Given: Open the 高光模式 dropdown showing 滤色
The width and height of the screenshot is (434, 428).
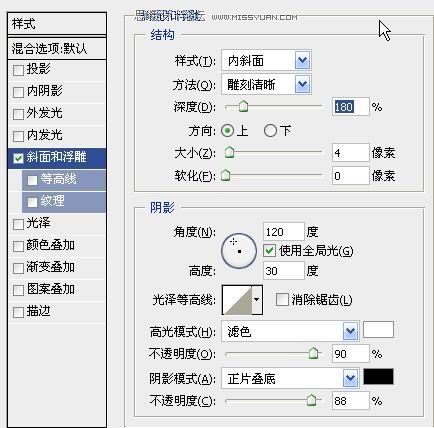Looking at the screenshot, I should 290,331.
